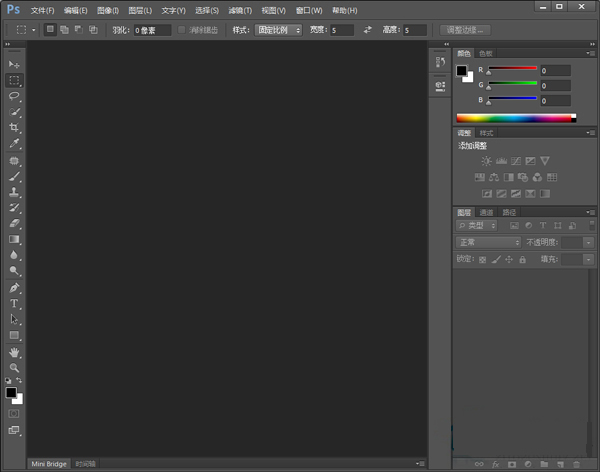Open the 样式 style dropdown (固定比例)
This screenshot has width=600, height=472.
279,30
